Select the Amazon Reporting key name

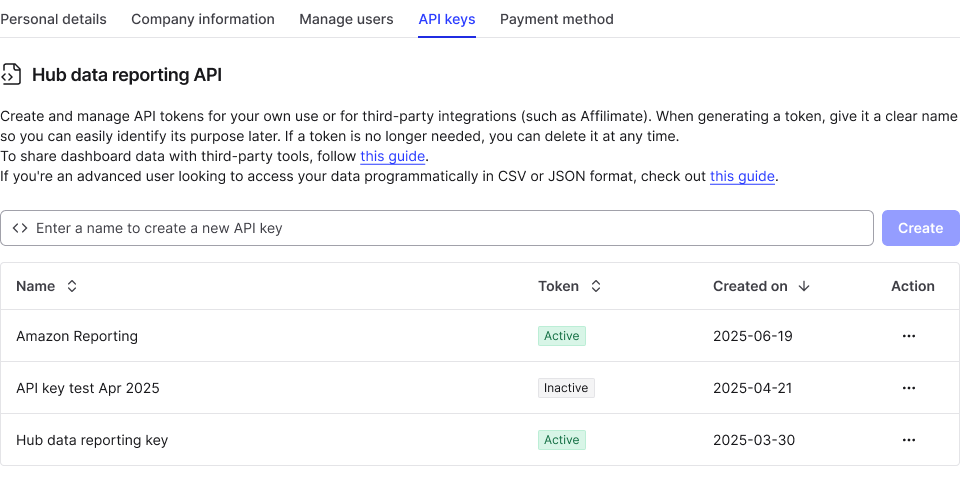(x=77, y=336)
